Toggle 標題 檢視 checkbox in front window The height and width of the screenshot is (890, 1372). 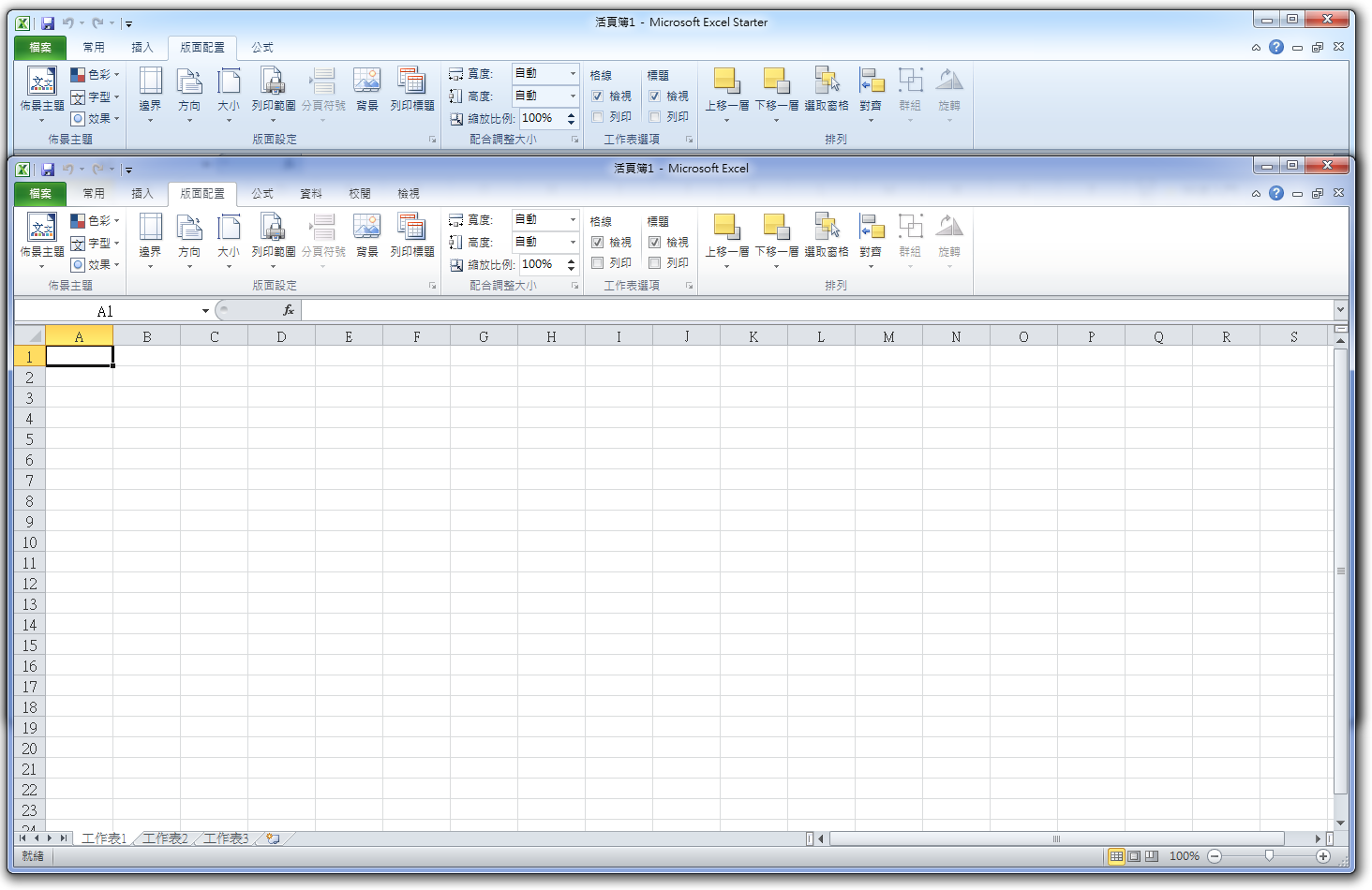[654, 242]
